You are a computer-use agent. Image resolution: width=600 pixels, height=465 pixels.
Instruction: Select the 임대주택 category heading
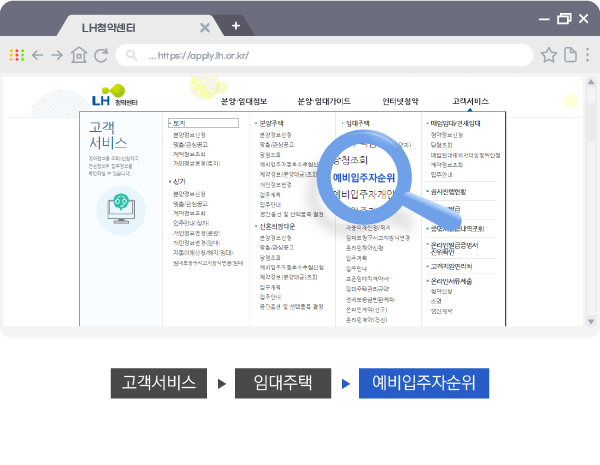coord(357,123)
